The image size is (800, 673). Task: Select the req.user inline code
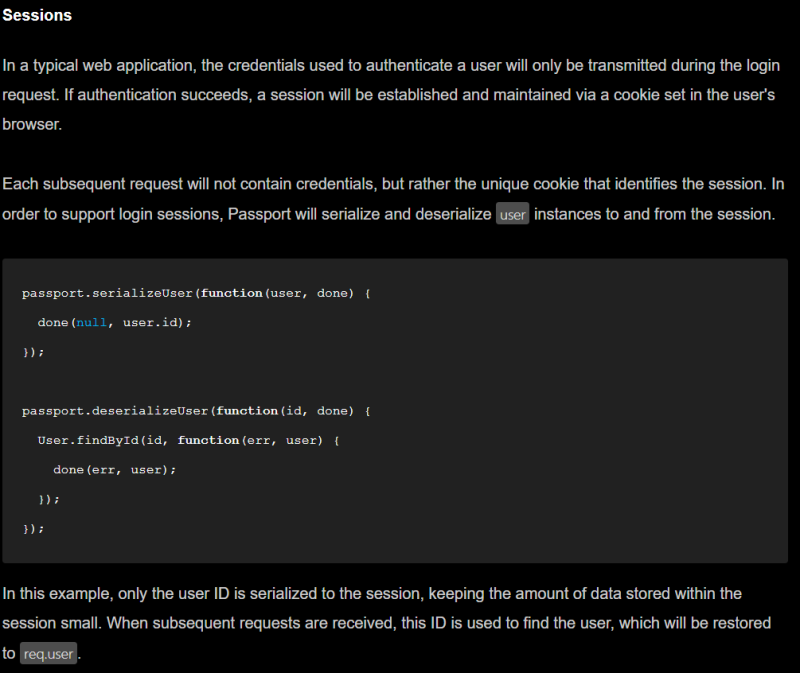(48, 652)
